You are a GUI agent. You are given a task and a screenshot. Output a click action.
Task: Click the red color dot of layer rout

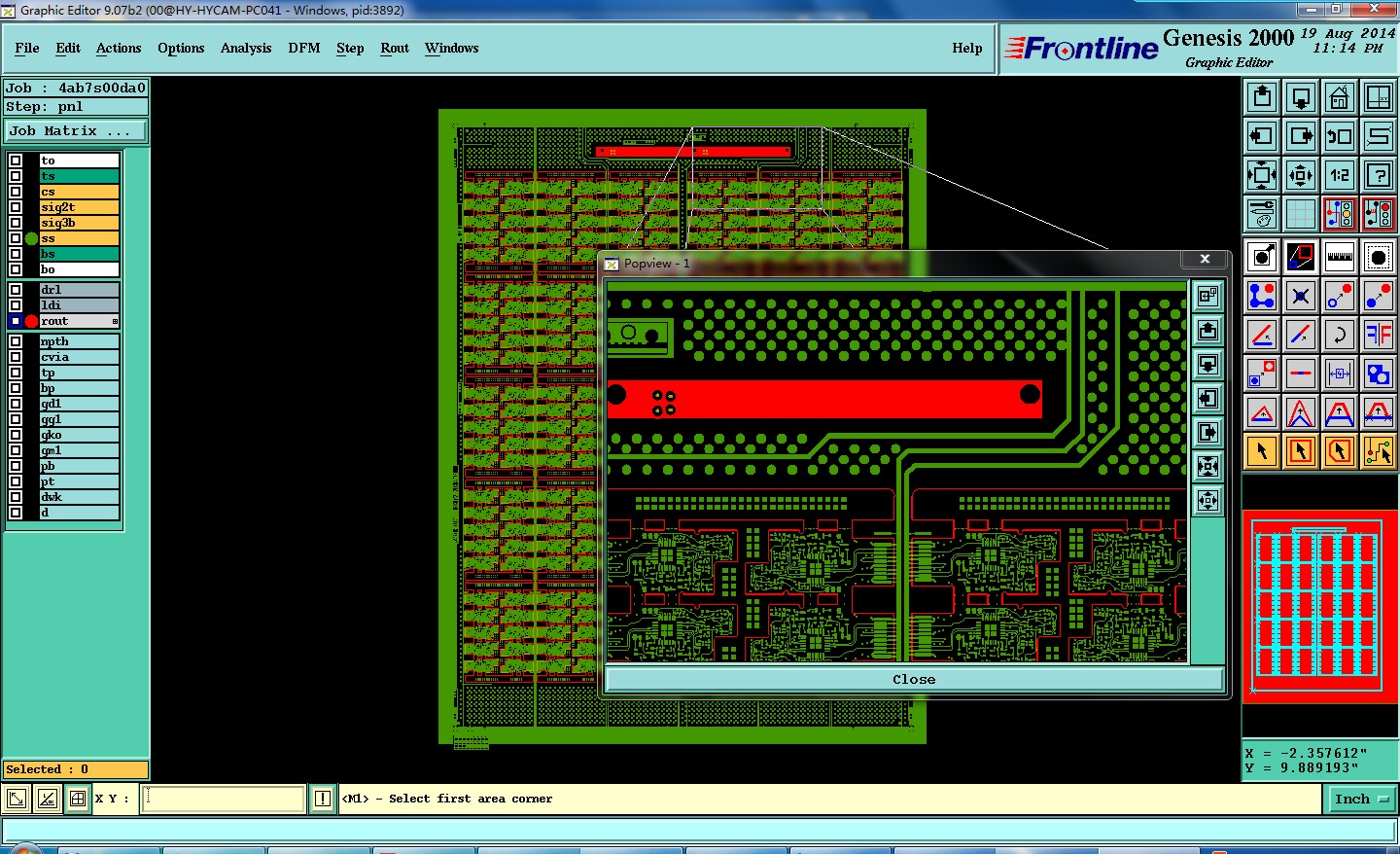[31, 321]
